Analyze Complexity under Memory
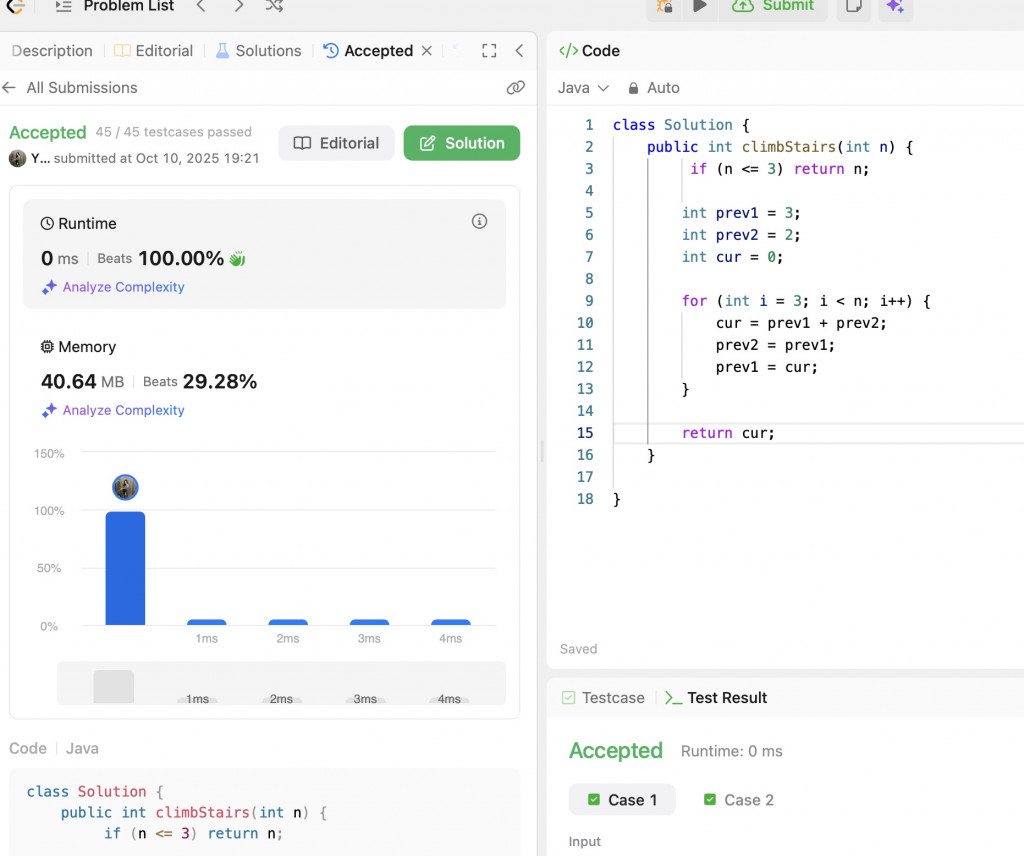Viewport: 1024px width, 856px height. tap(113, 411)
